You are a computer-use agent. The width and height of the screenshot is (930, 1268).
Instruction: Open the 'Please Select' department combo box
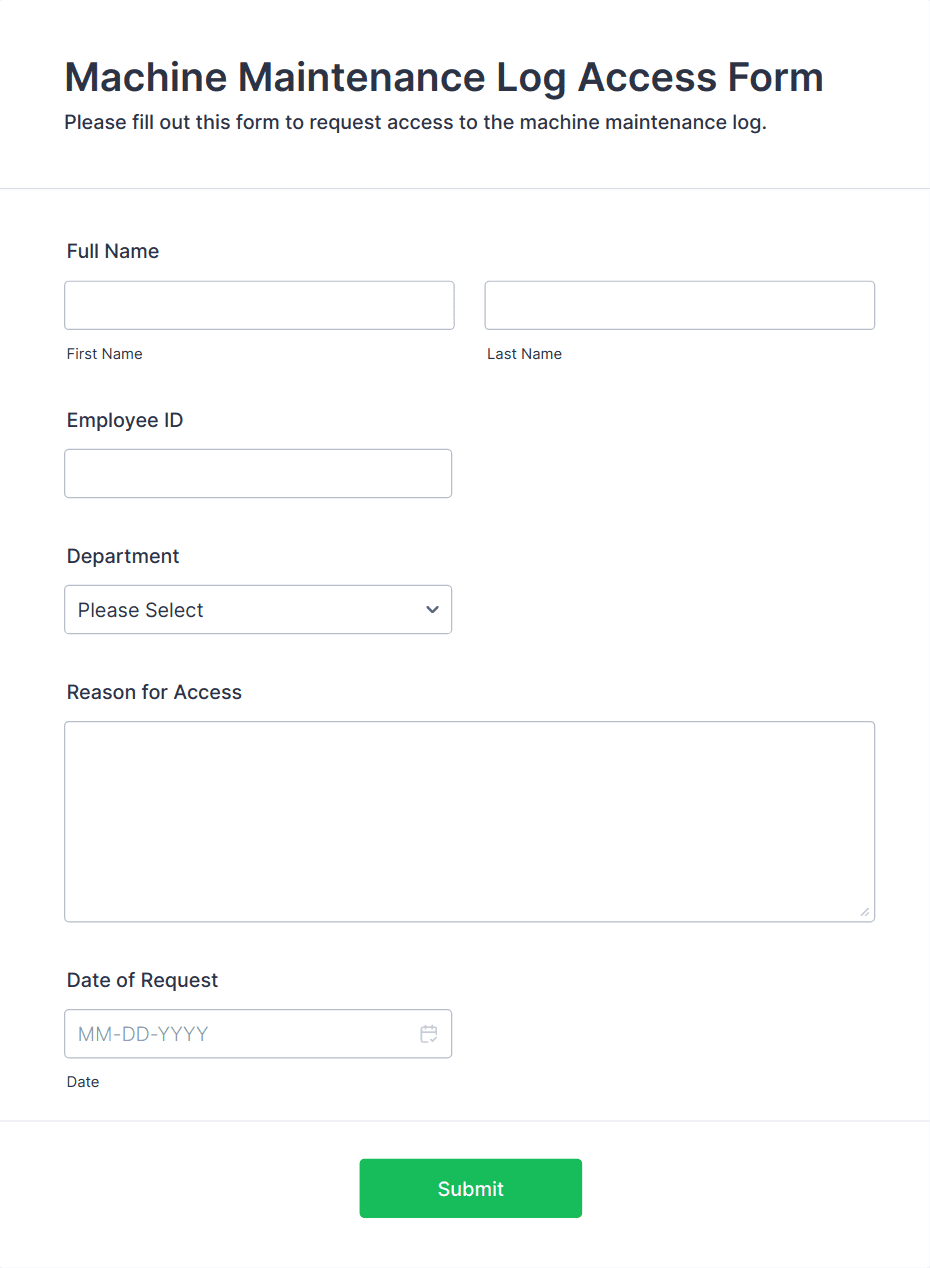[x=240, y=609]
